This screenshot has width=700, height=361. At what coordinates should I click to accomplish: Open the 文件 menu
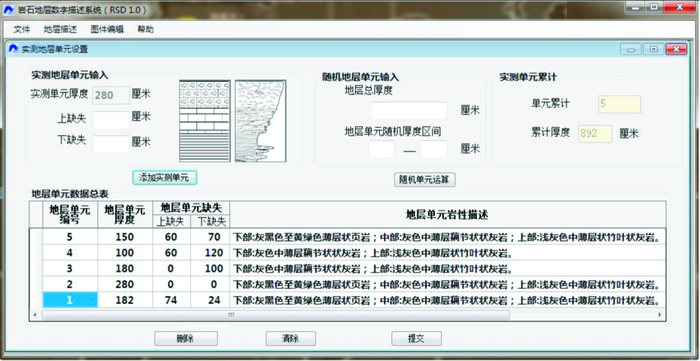pos(21,29)
